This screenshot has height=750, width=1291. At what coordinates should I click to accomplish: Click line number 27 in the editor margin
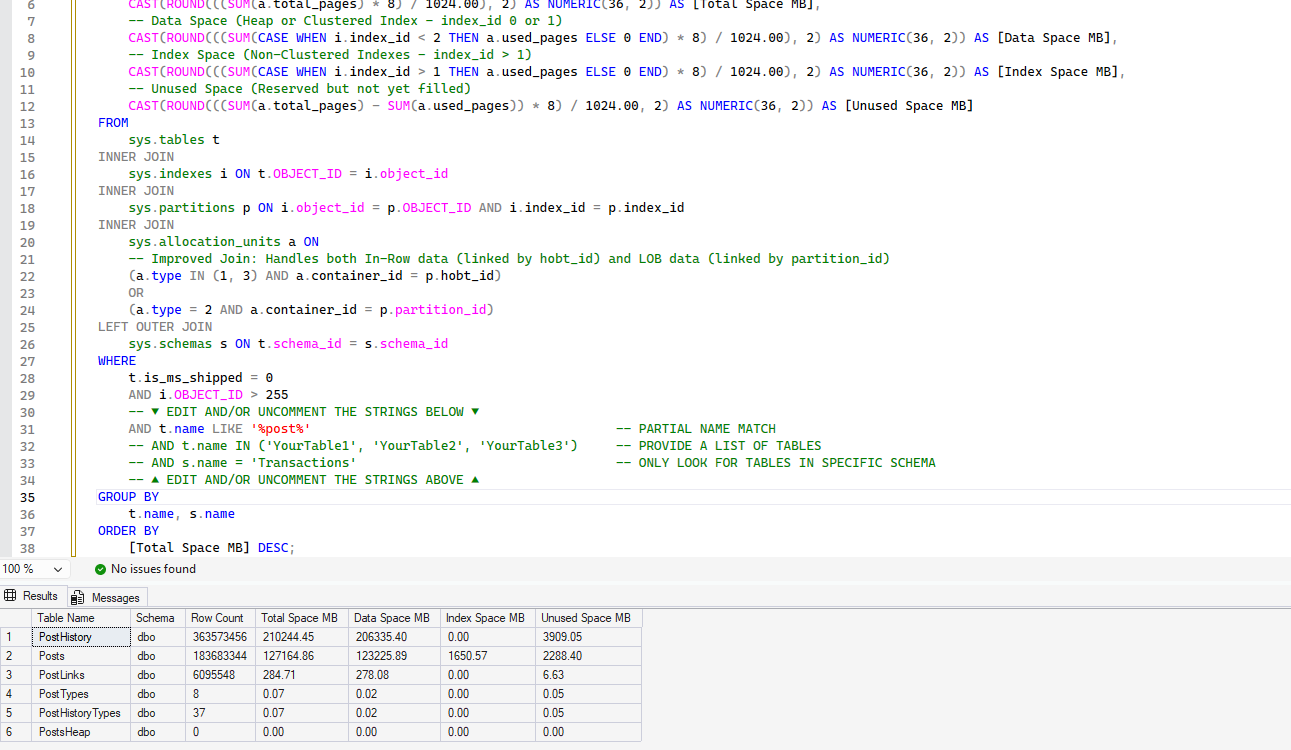27,361
